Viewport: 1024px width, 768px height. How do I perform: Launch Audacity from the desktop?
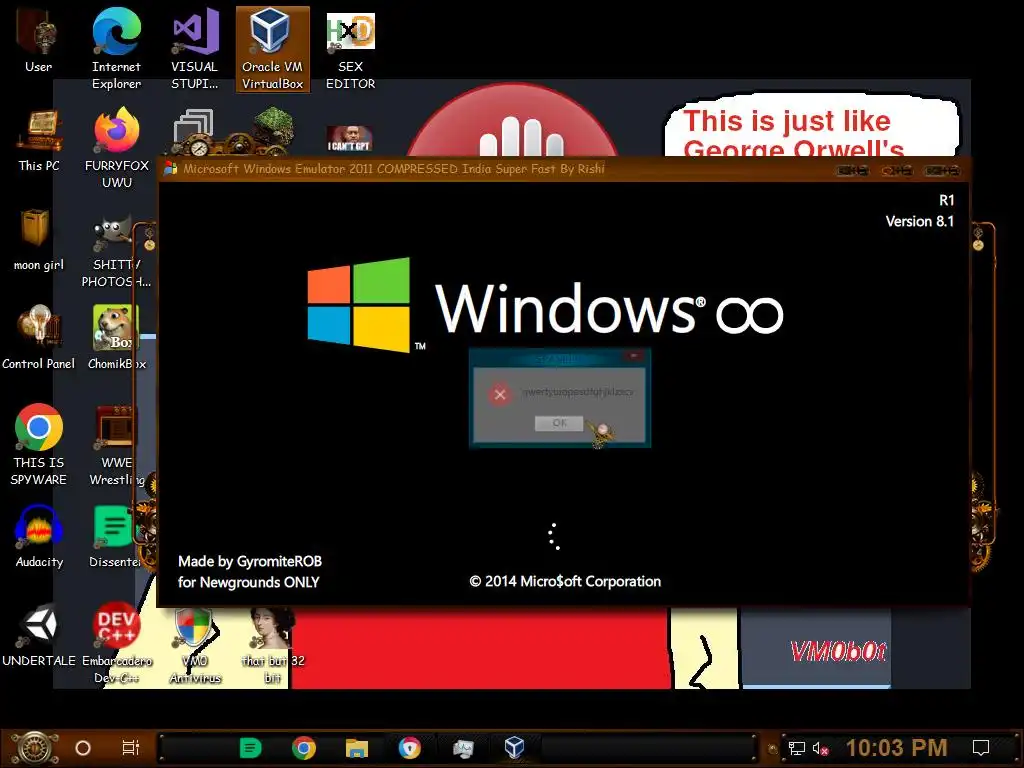tap(39, 536)
